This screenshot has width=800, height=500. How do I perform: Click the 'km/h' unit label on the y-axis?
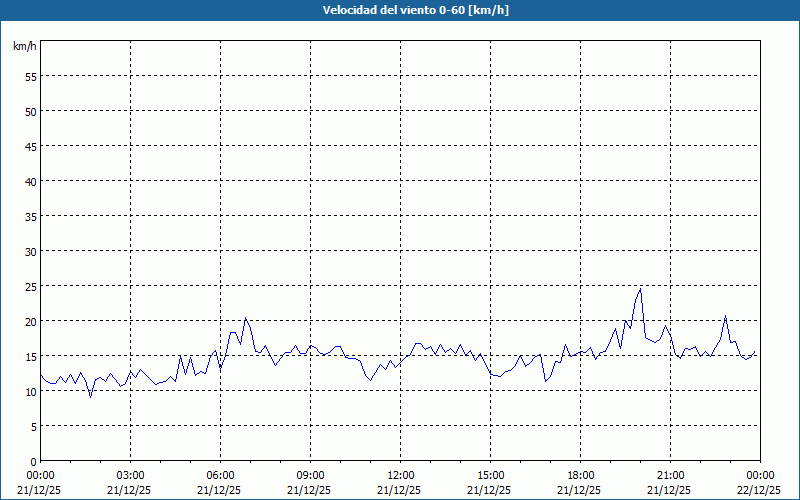[24, 47]
